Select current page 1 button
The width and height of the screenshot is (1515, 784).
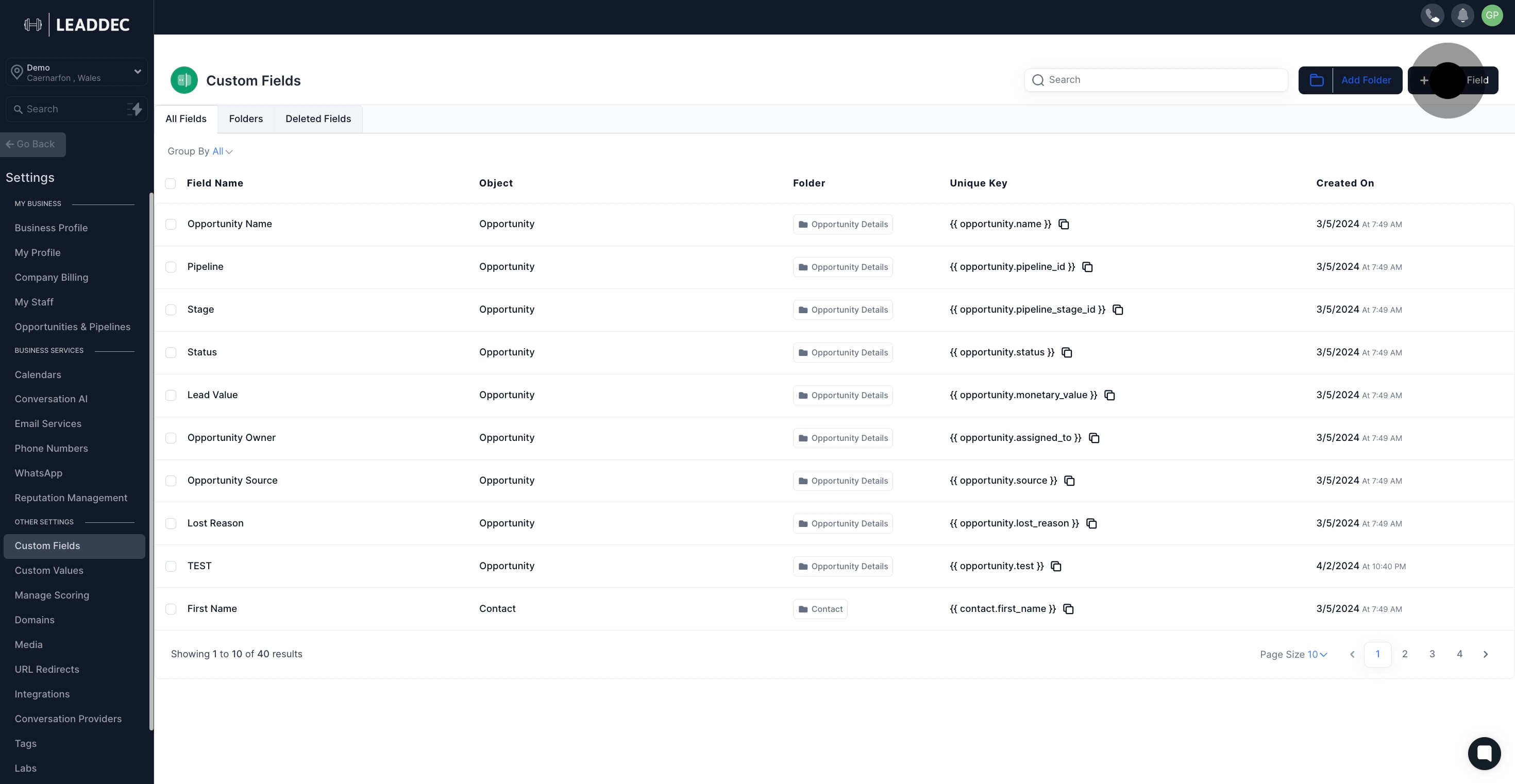tap(1377, 654)
